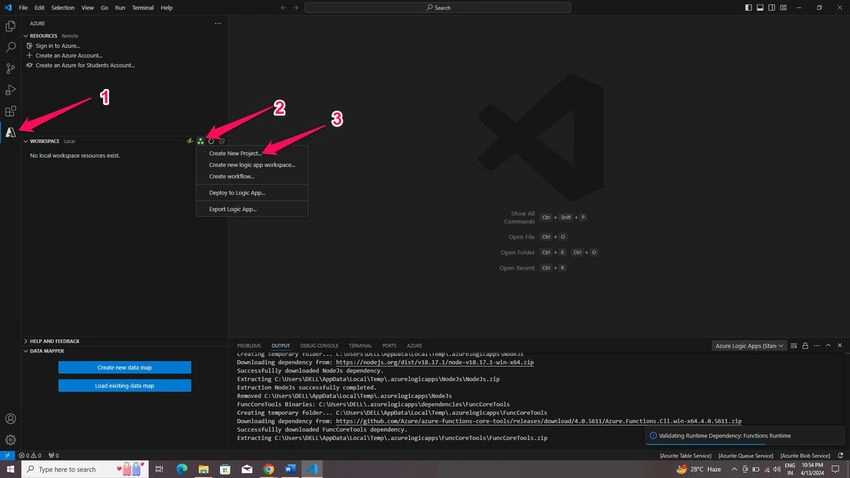Open Google Chrome from the taskbar
This screenshot has height=478, width=850.
pos(268,469)
